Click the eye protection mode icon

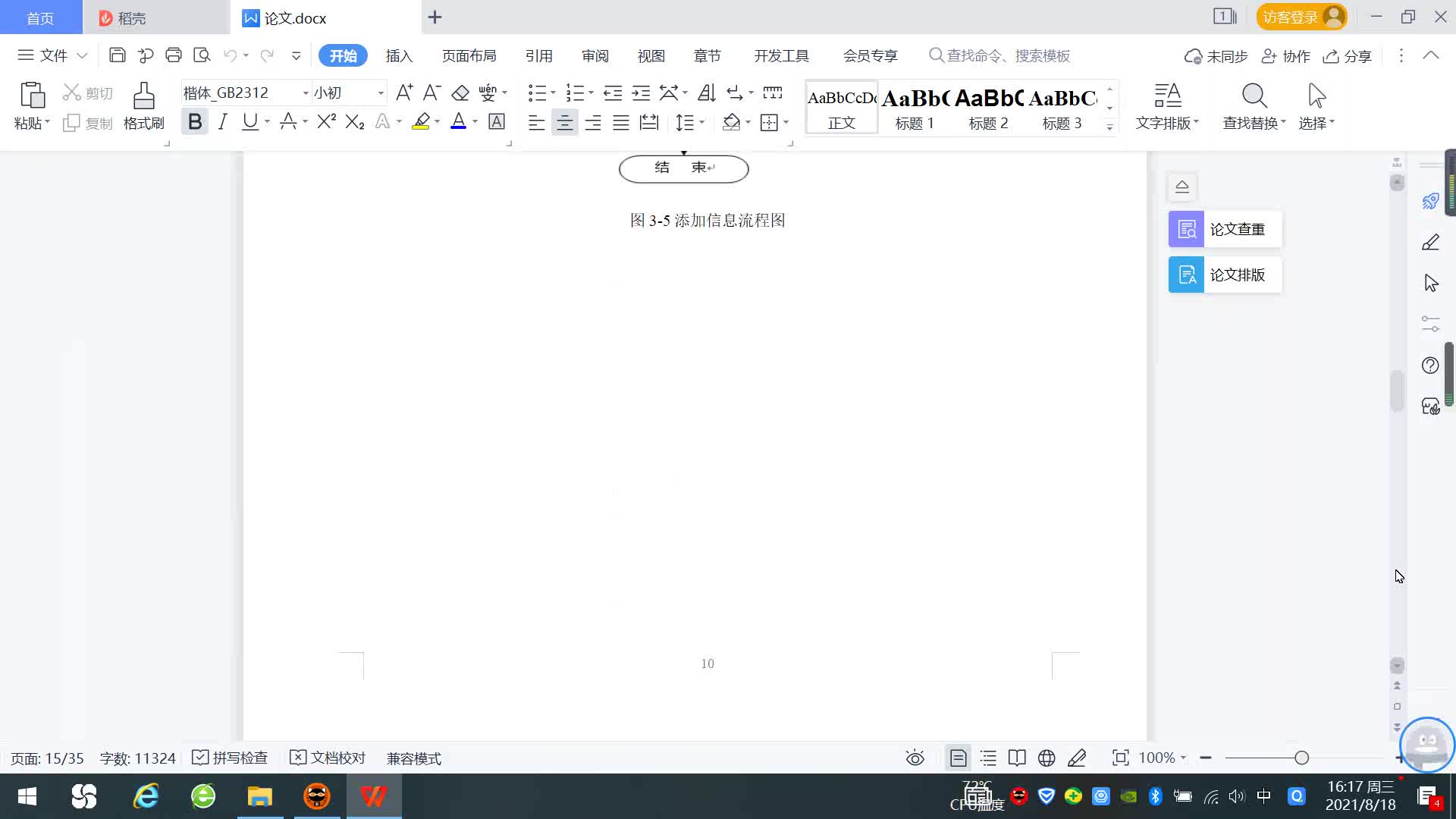pos(915,758)
